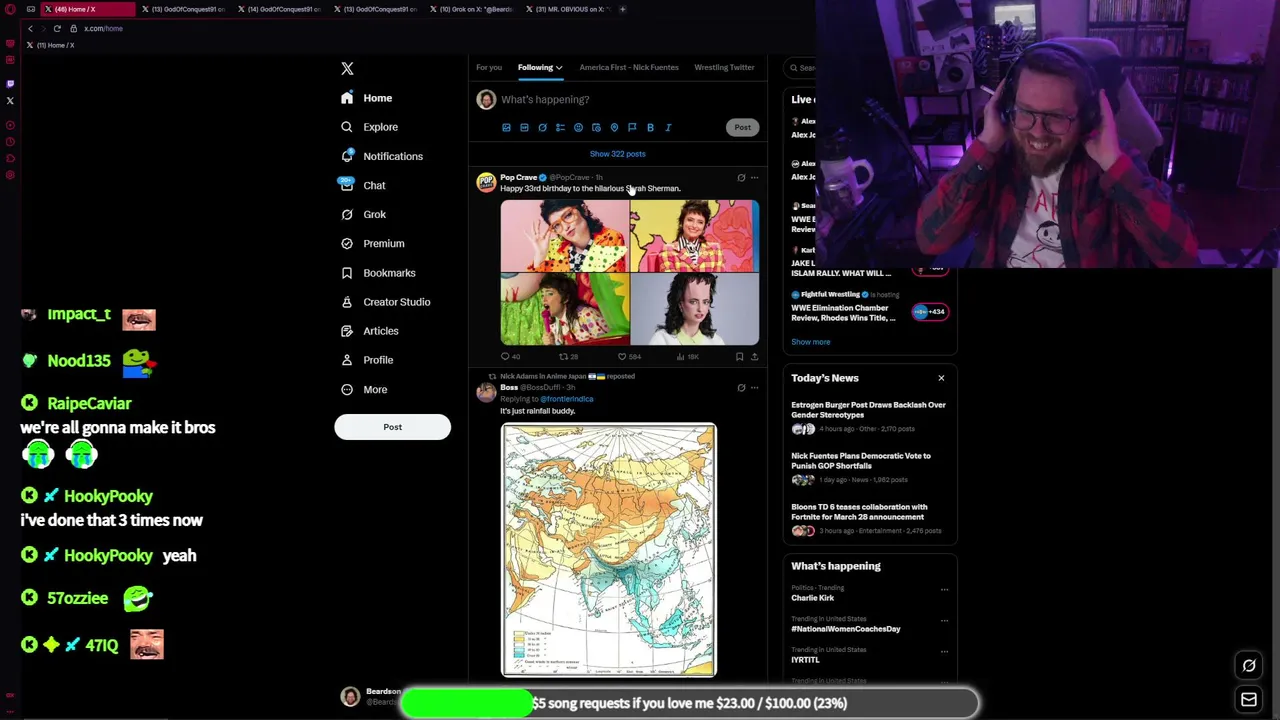Click Show more under live events
The image size is (1280, 720).
(810, 342)
